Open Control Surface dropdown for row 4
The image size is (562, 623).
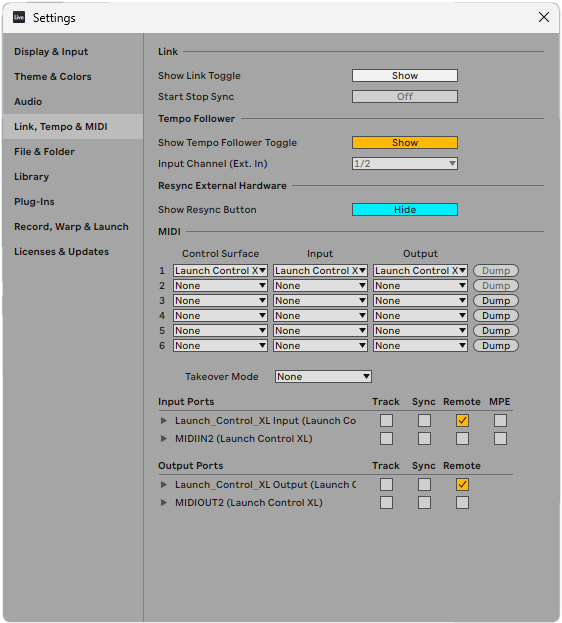pos(220,316)
